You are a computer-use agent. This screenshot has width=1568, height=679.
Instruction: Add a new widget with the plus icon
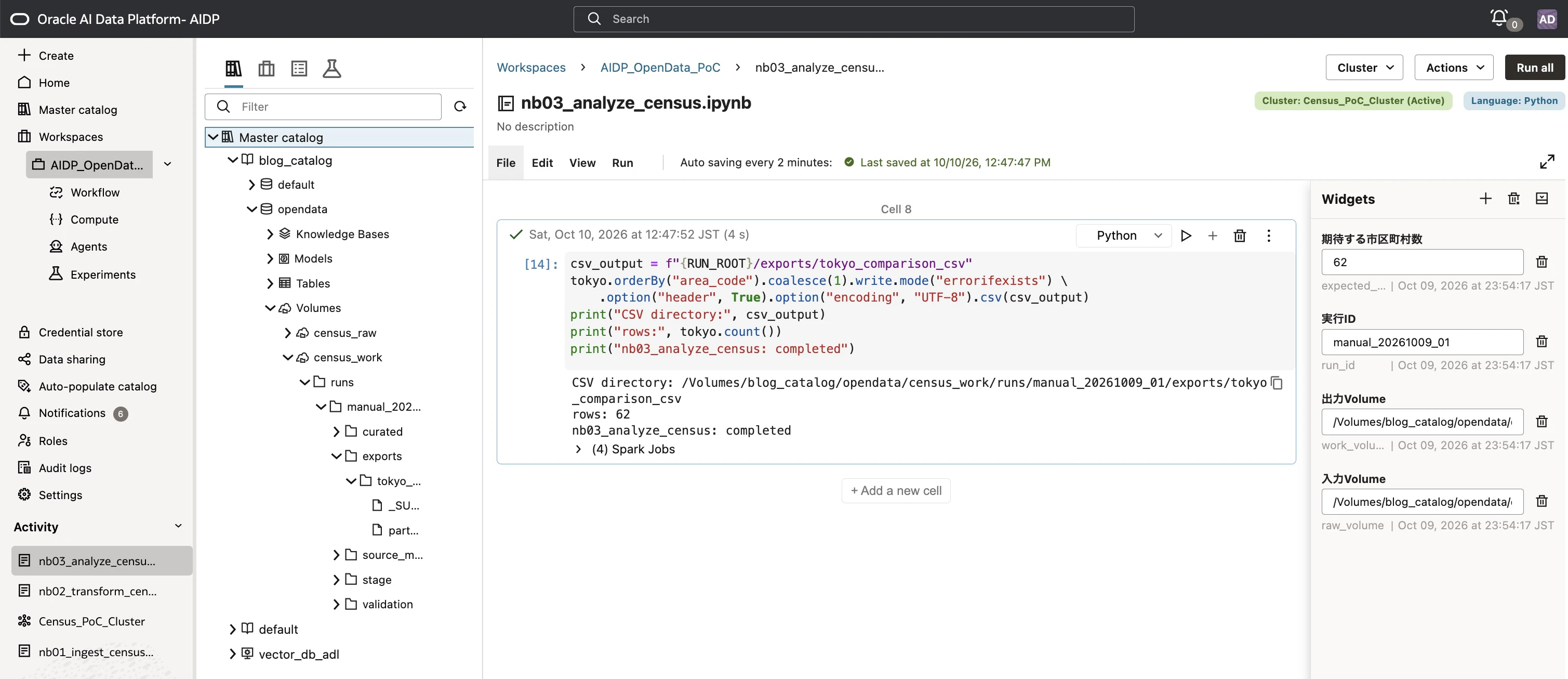pos(1485,199)
